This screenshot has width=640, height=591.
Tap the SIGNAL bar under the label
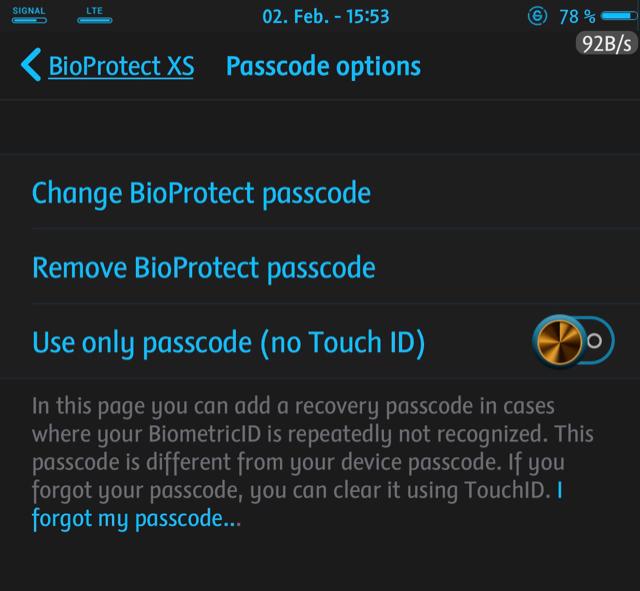pyautogui.click(x=28, y=20)
